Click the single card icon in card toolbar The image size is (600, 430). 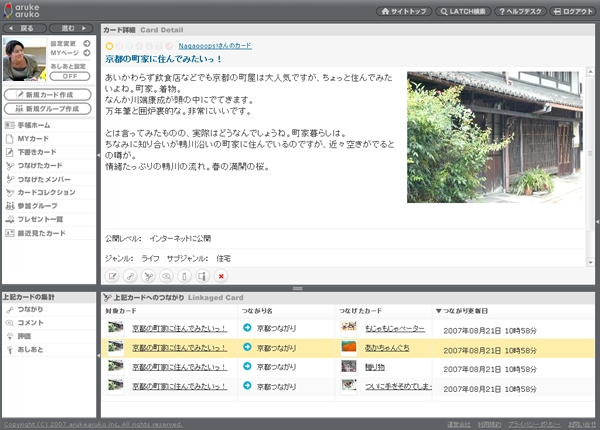184,276
